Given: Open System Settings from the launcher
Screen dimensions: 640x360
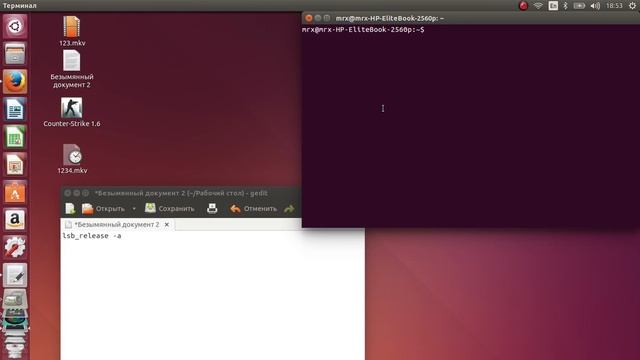Looking at the screenshot, I should click(15, 247).
